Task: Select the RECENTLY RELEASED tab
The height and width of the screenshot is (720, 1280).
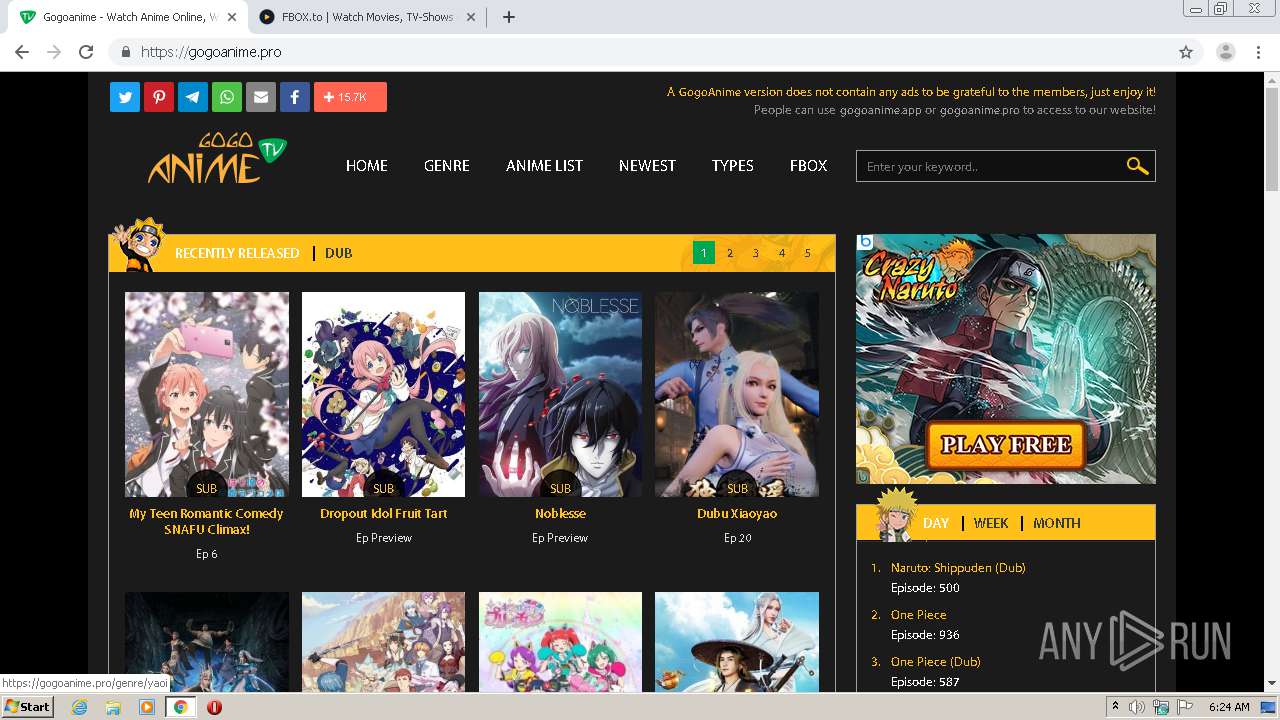Action: (x=237, y=253)
